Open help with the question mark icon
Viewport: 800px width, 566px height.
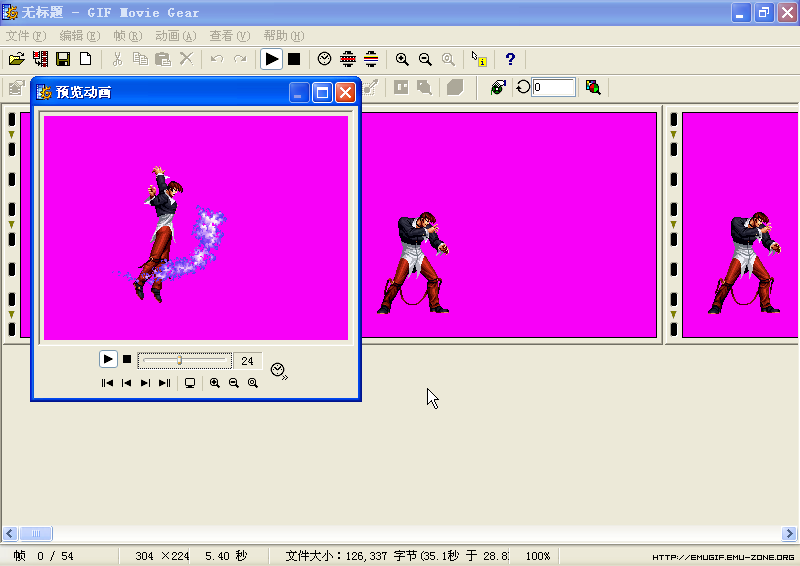[510, 59]
